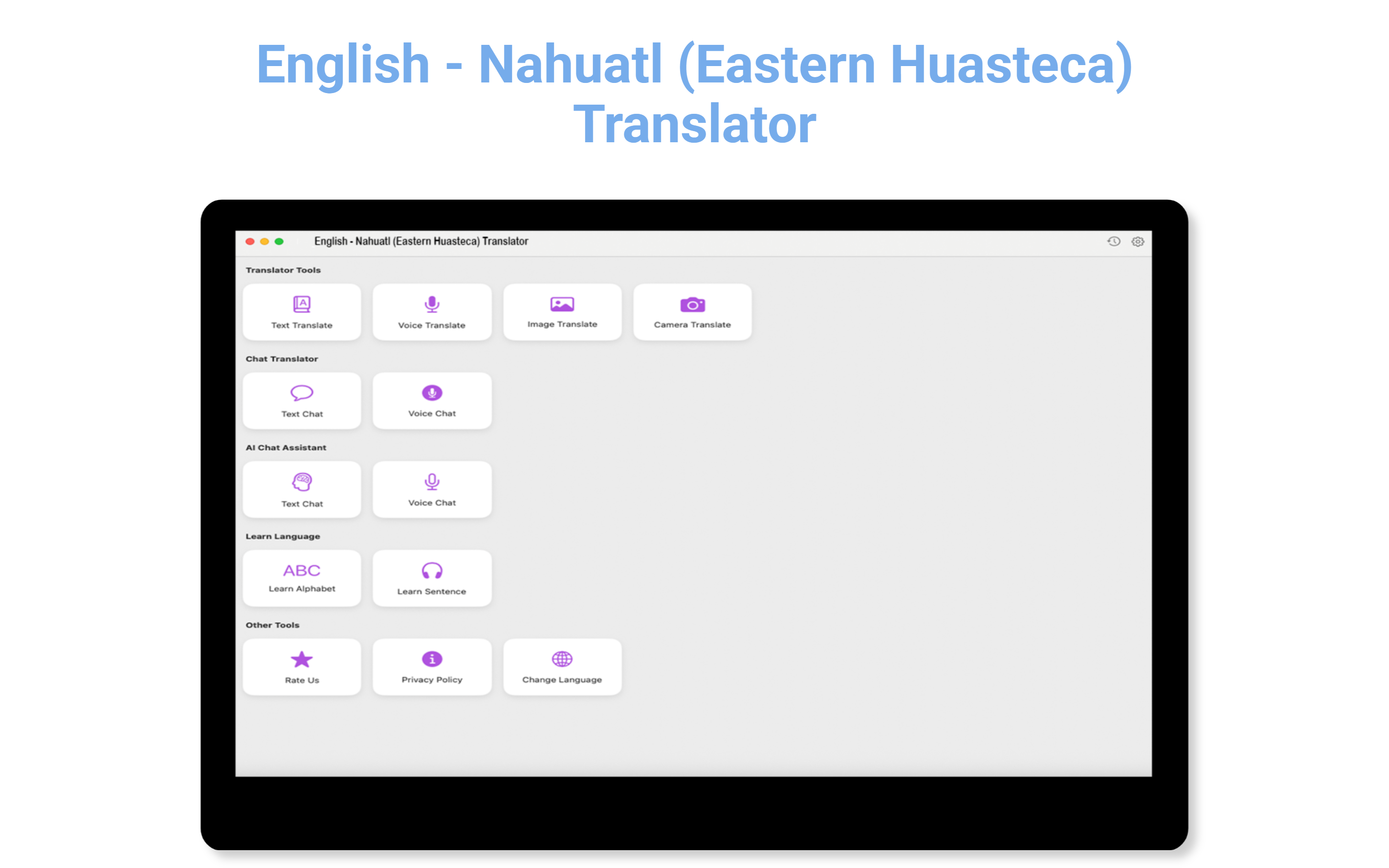Maximize the window with green button

[x=279, y=242]
